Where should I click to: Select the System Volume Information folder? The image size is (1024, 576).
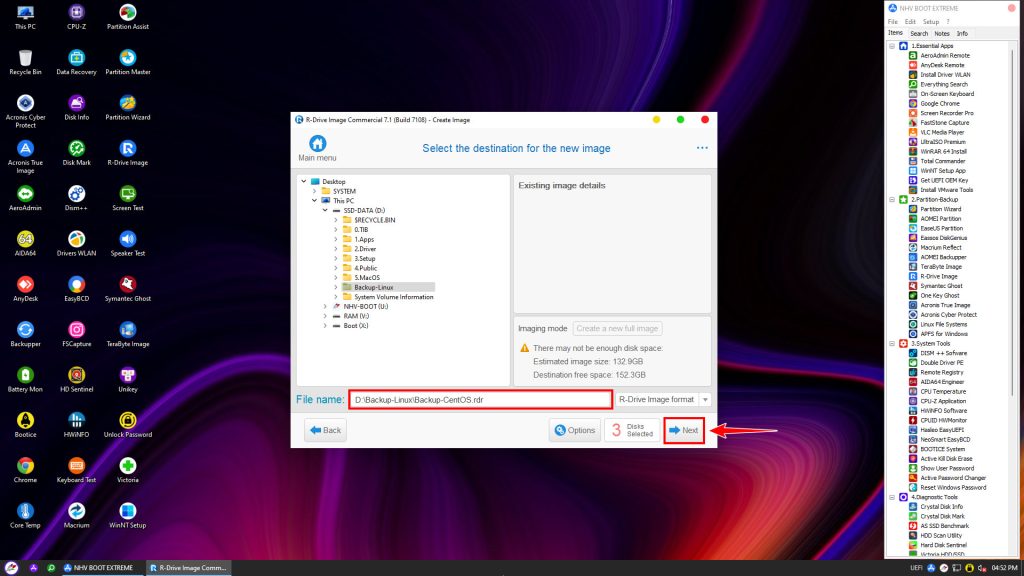tap(394, 296)
